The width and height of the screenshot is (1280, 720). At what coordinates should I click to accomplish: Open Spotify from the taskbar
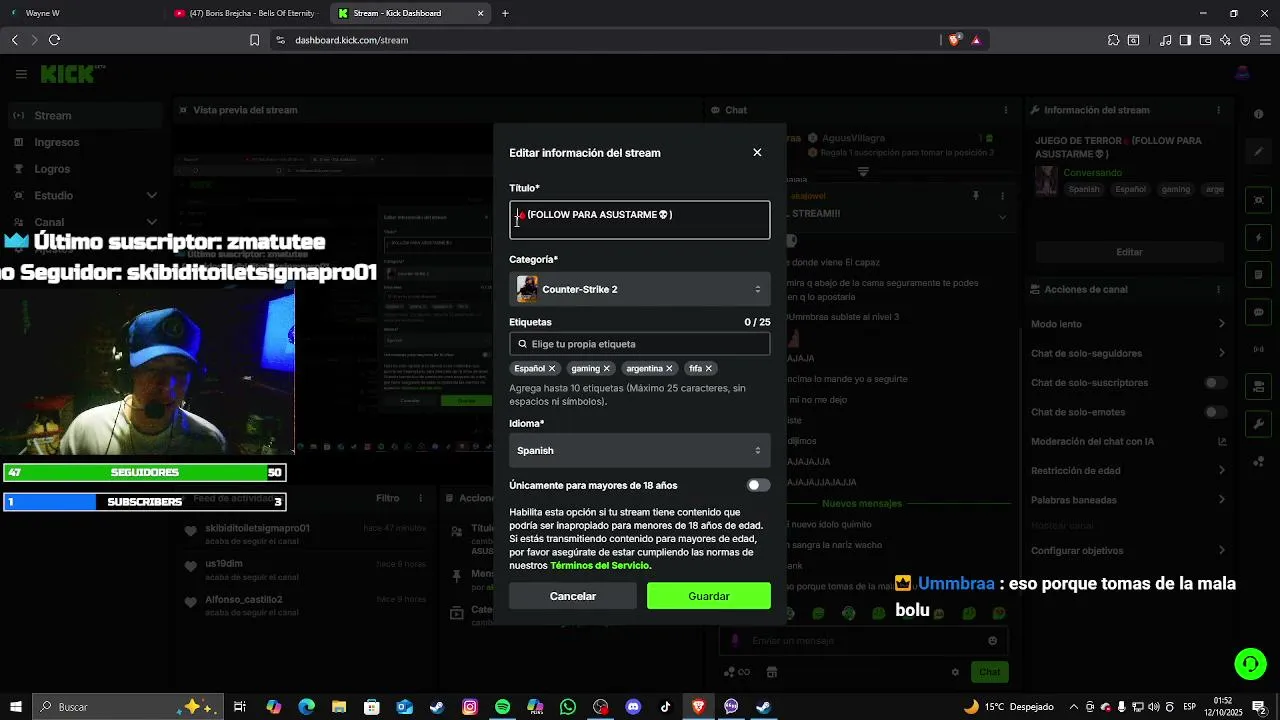(x=502, y=707)
